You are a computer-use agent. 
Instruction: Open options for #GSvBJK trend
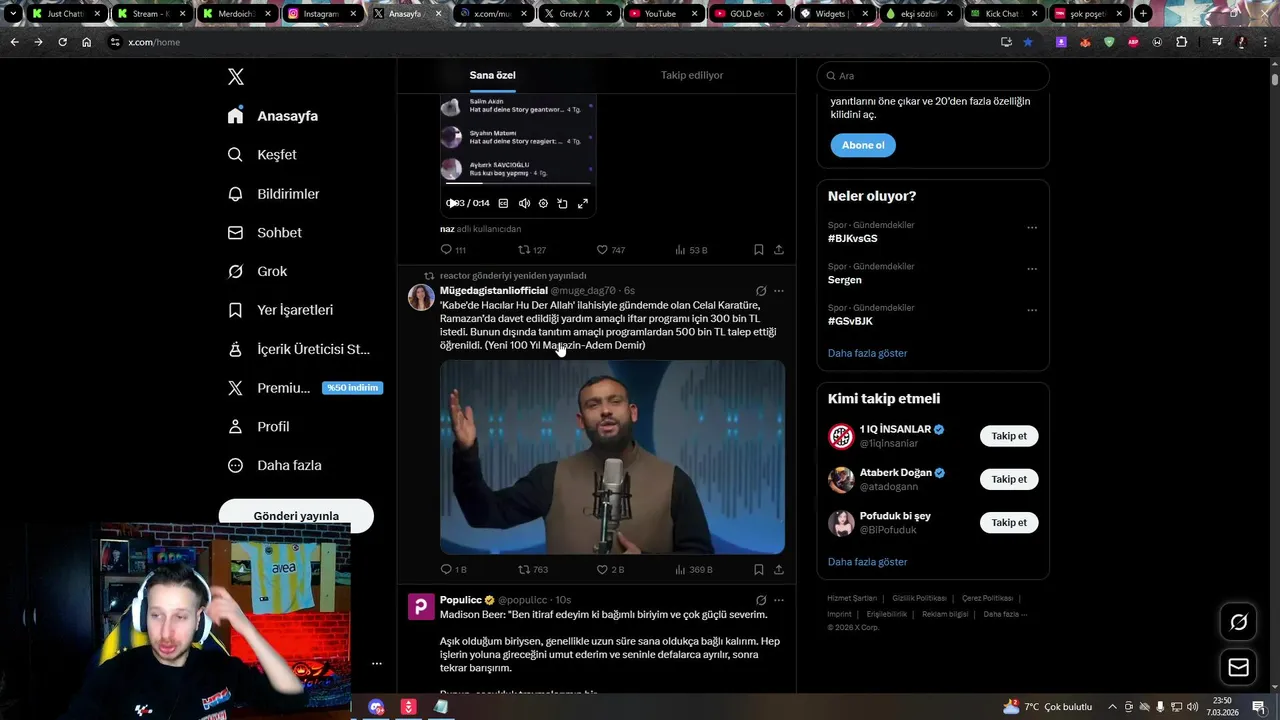pos(1032,310)
